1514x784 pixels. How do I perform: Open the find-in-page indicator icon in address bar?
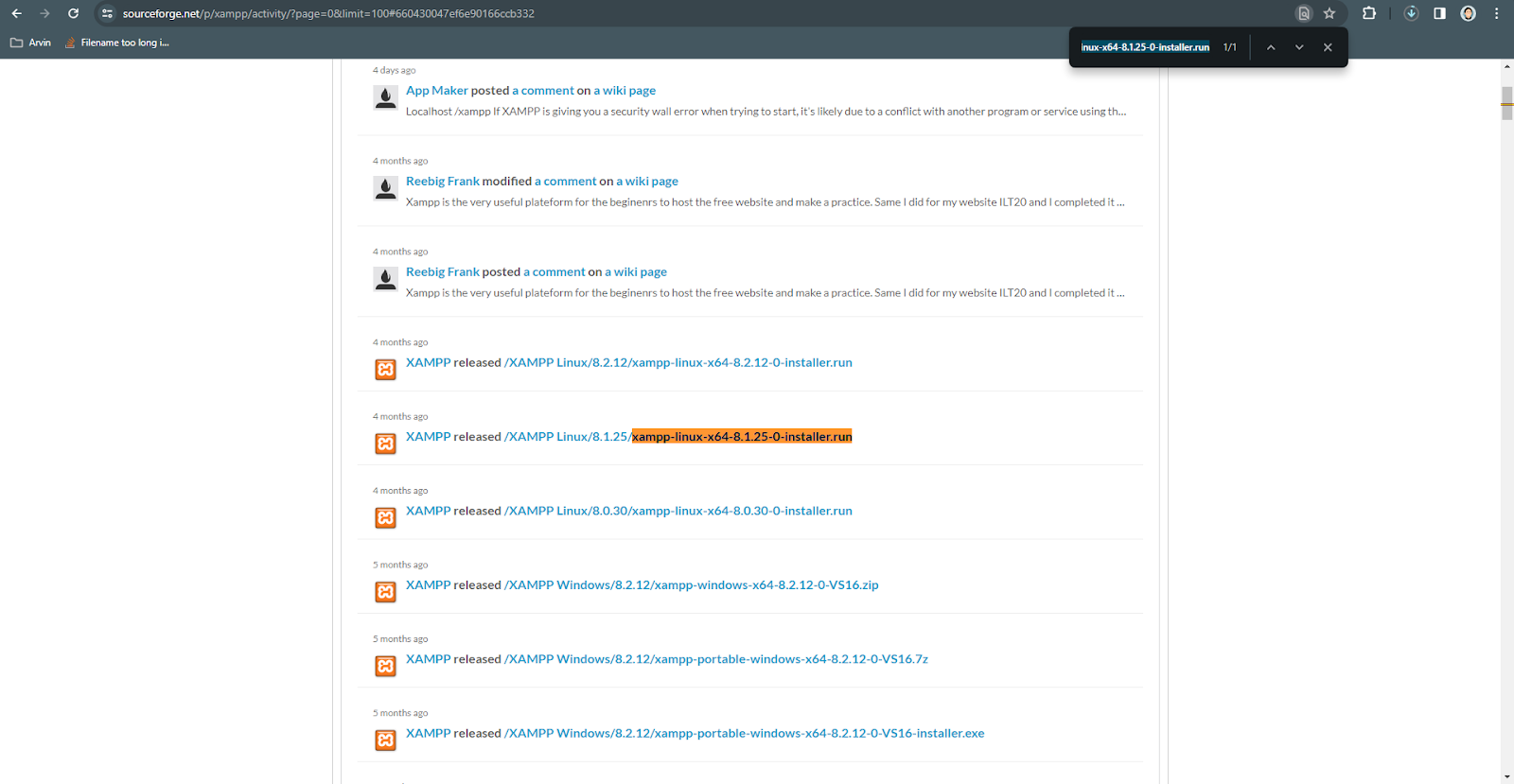[1304, 13]
